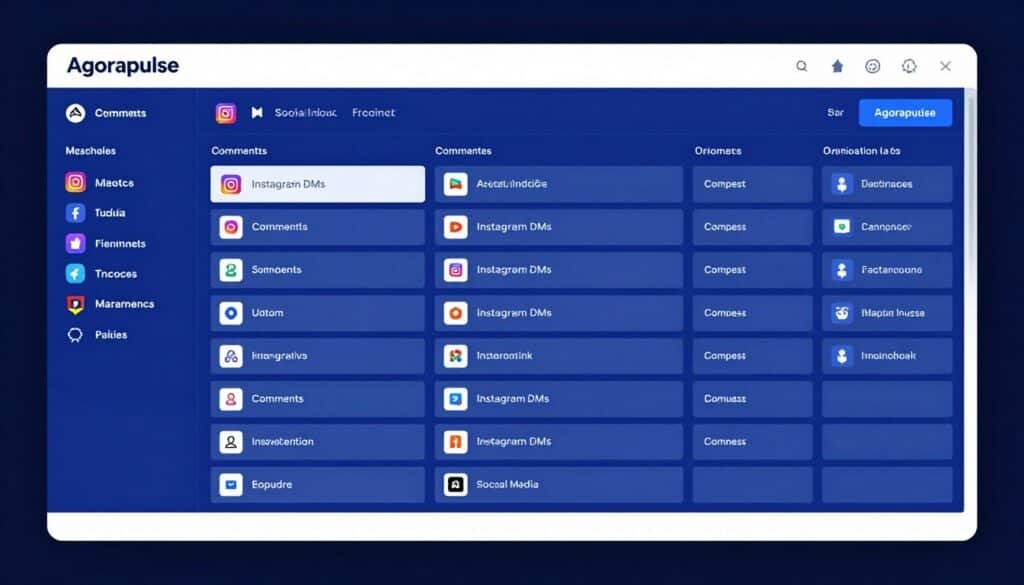The image size is (1024, 585).
Task: Click the green shield icon in the Cannpncer row
Action: tap(842, 227)
